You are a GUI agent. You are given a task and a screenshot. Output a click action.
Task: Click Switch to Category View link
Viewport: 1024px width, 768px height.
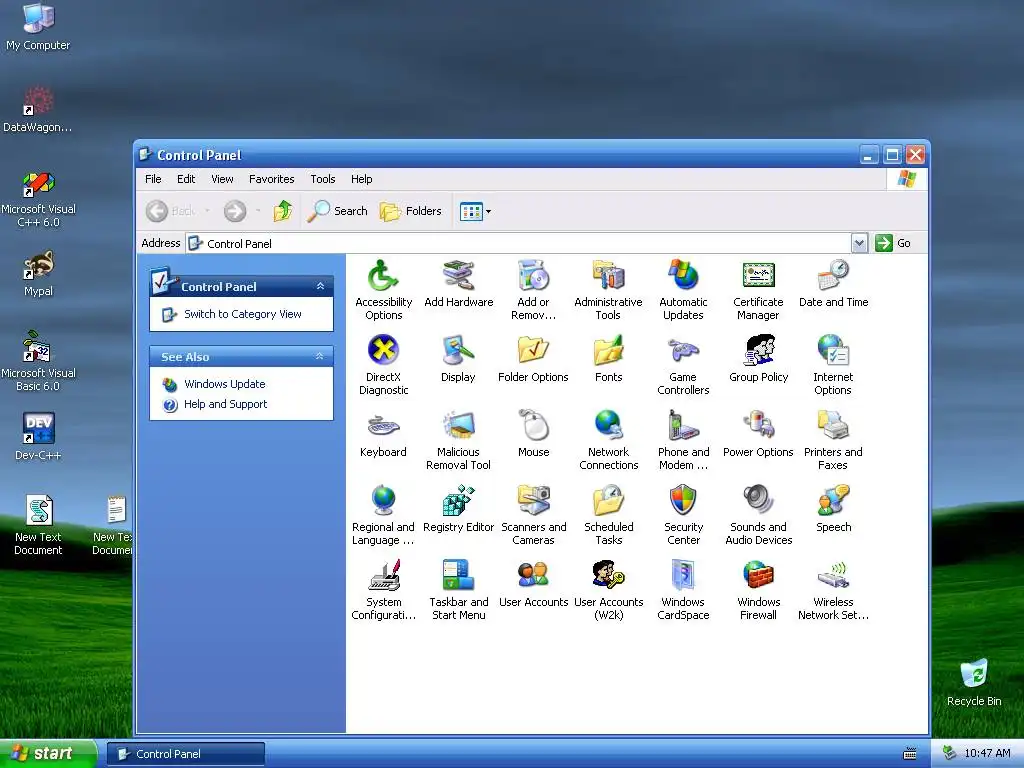click(x=242, y=314)
